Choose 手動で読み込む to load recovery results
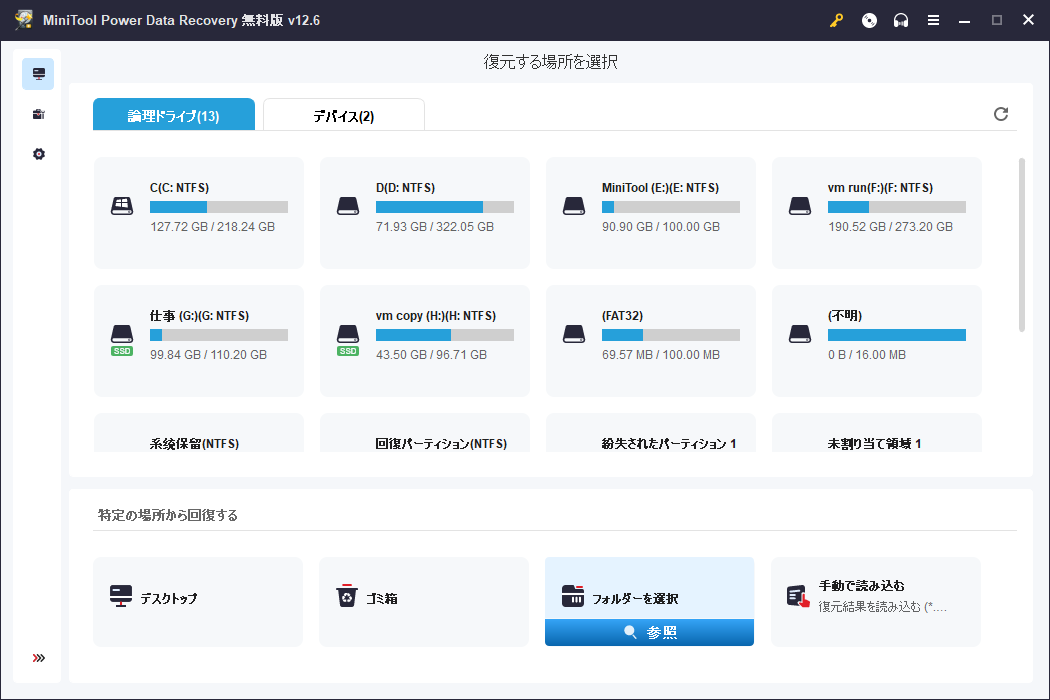The width and height of the screenshot is (1050, 700). (x=875, y=600)
